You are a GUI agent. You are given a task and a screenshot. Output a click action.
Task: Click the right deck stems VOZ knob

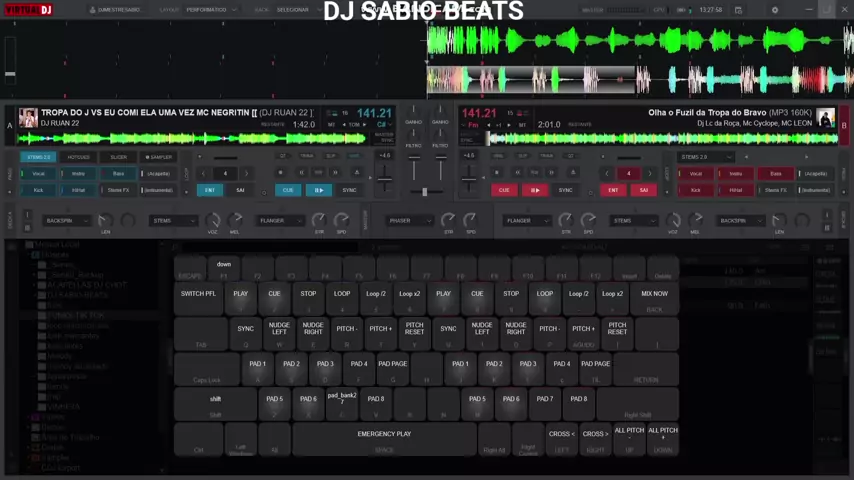click(673, 221)
